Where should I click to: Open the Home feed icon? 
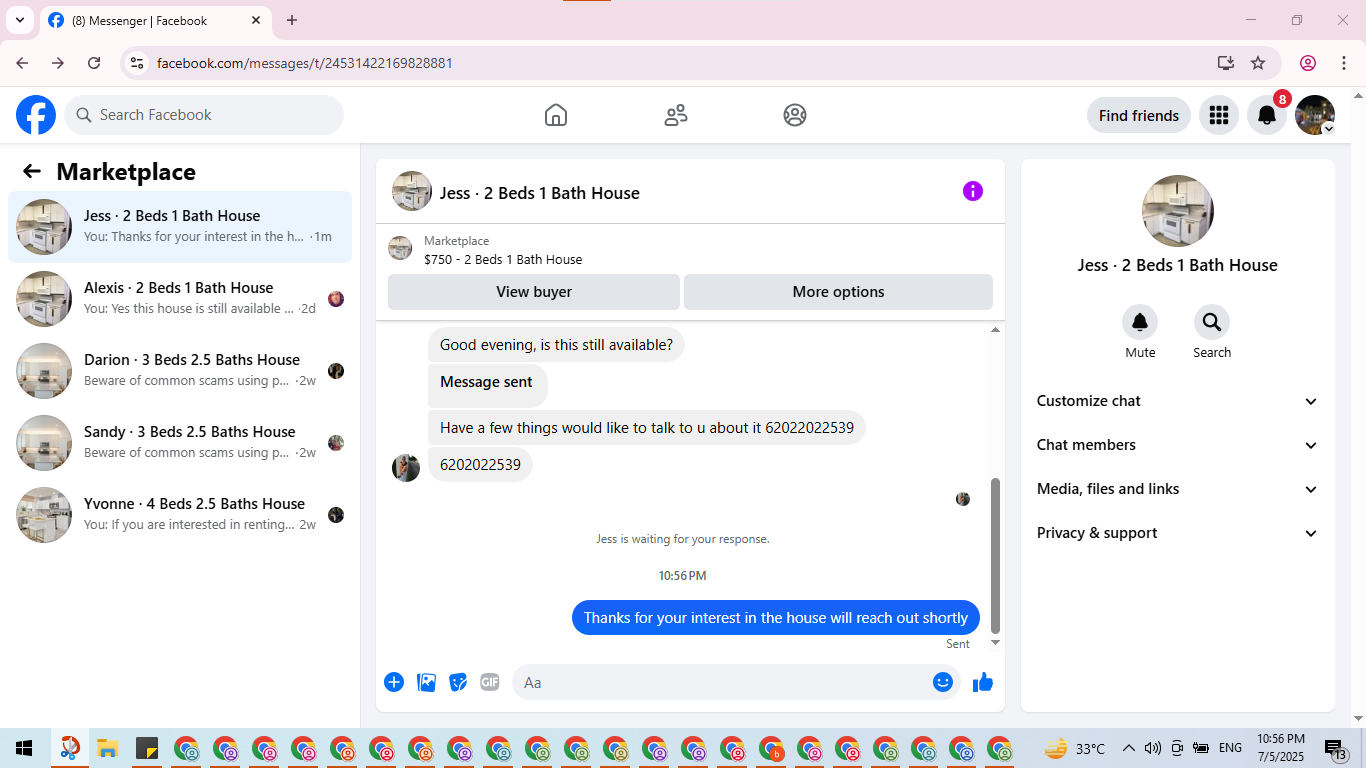tap(556, 115)
